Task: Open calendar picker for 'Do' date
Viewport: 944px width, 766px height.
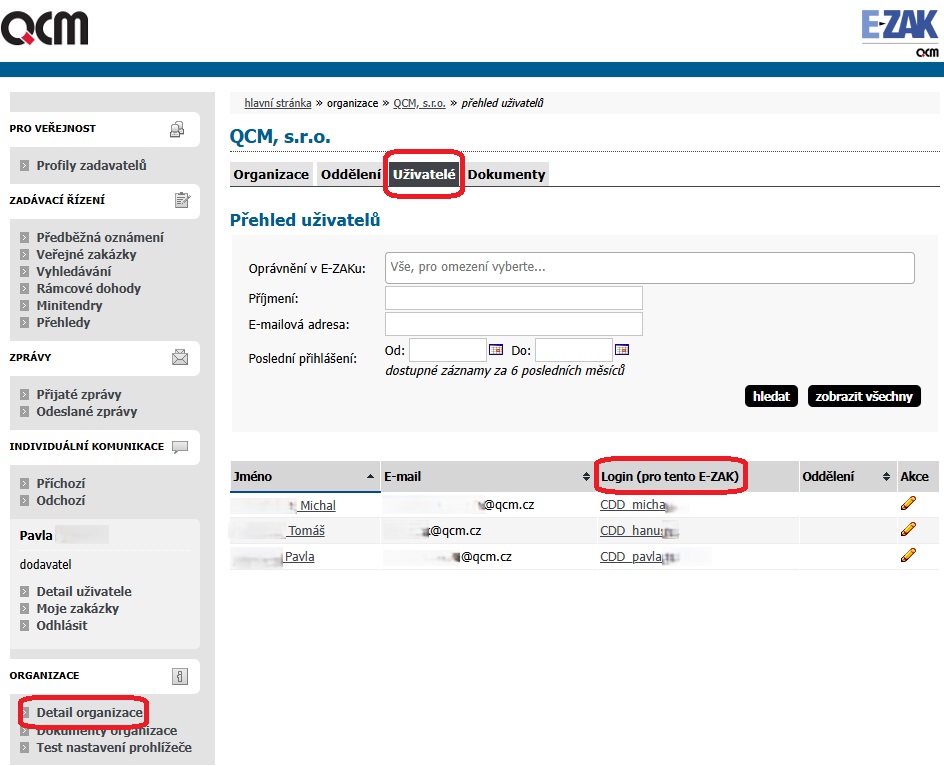Action: (x=622, y=350)
